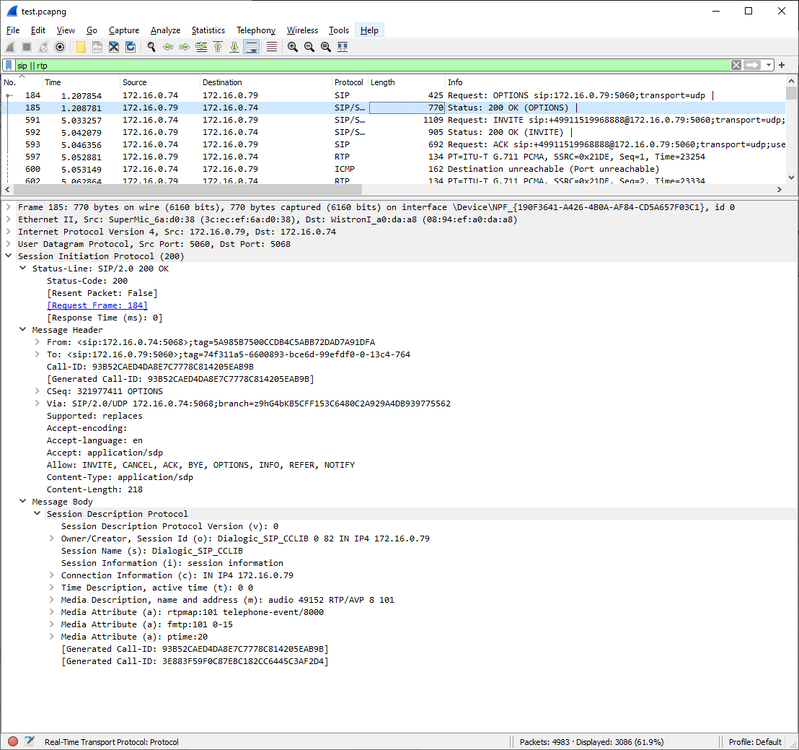Viewport: 799px width, 750px height.
Task: Sort packets by Source column header
Action: [x=159, y=82]
